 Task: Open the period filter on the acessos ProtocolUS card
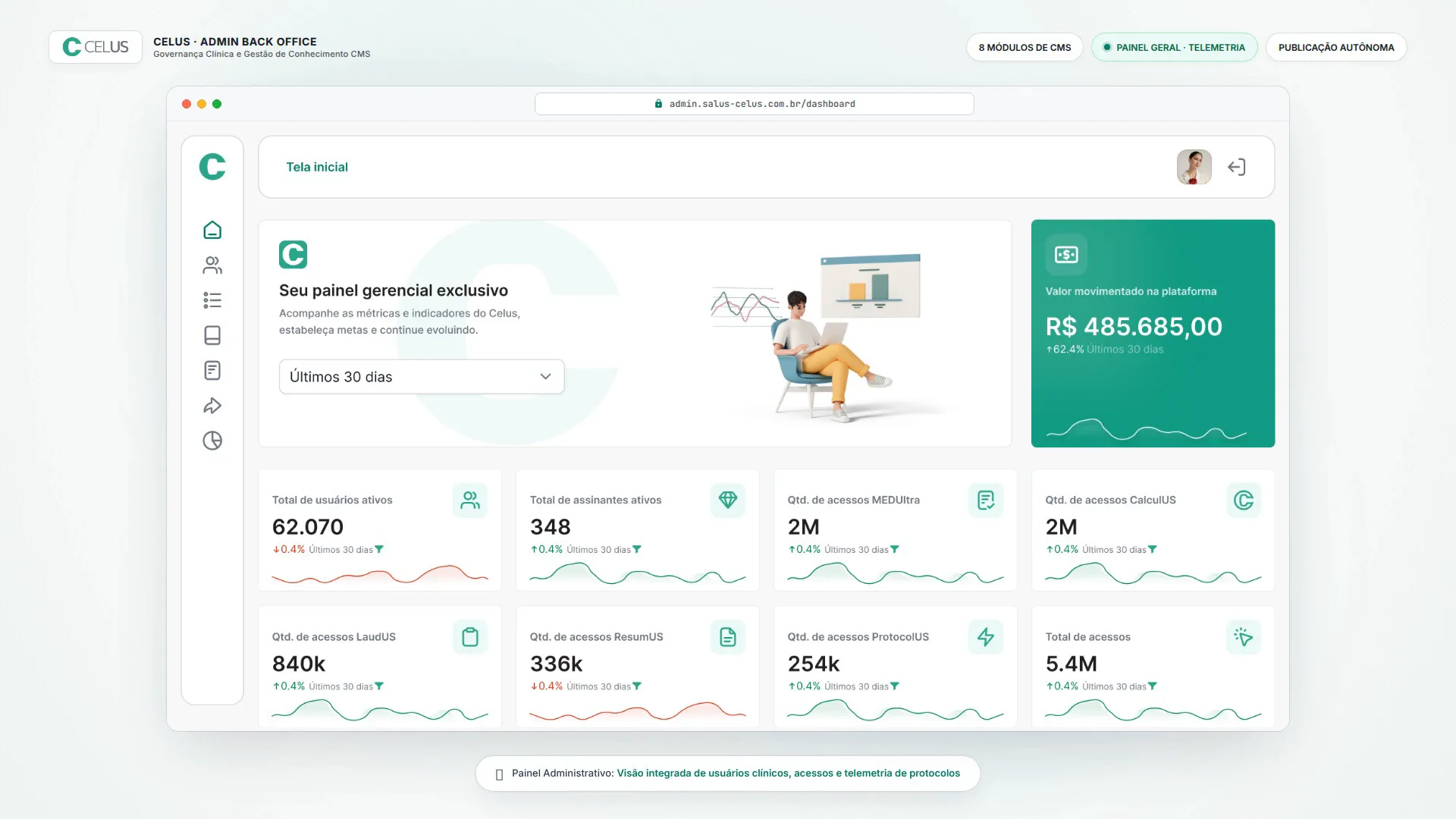coord(895,686)
